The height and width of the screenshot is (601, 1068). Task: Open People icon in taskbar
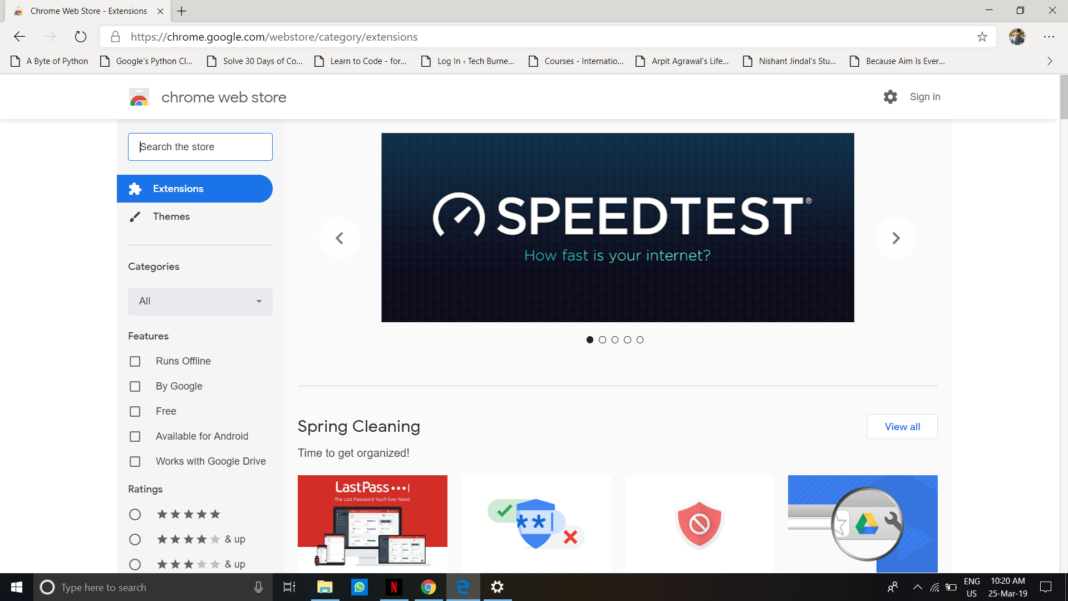point(892,587)
